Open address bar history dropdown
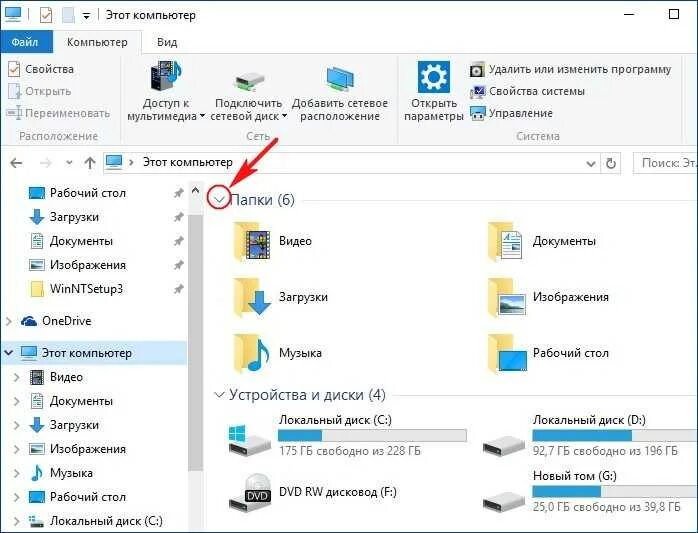This screenshot has width=698, height=533. tap(591, 163)
